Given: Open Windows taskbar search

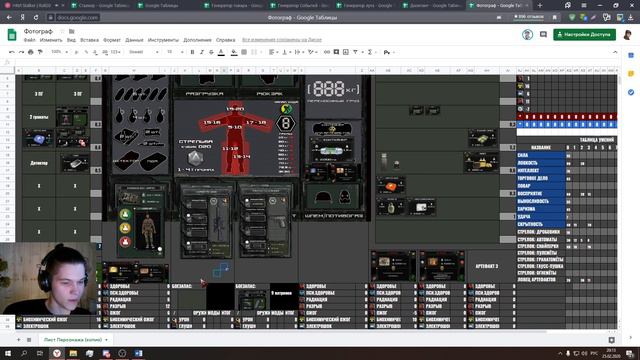Looking at the screenshot, I should tap(24, 353).
